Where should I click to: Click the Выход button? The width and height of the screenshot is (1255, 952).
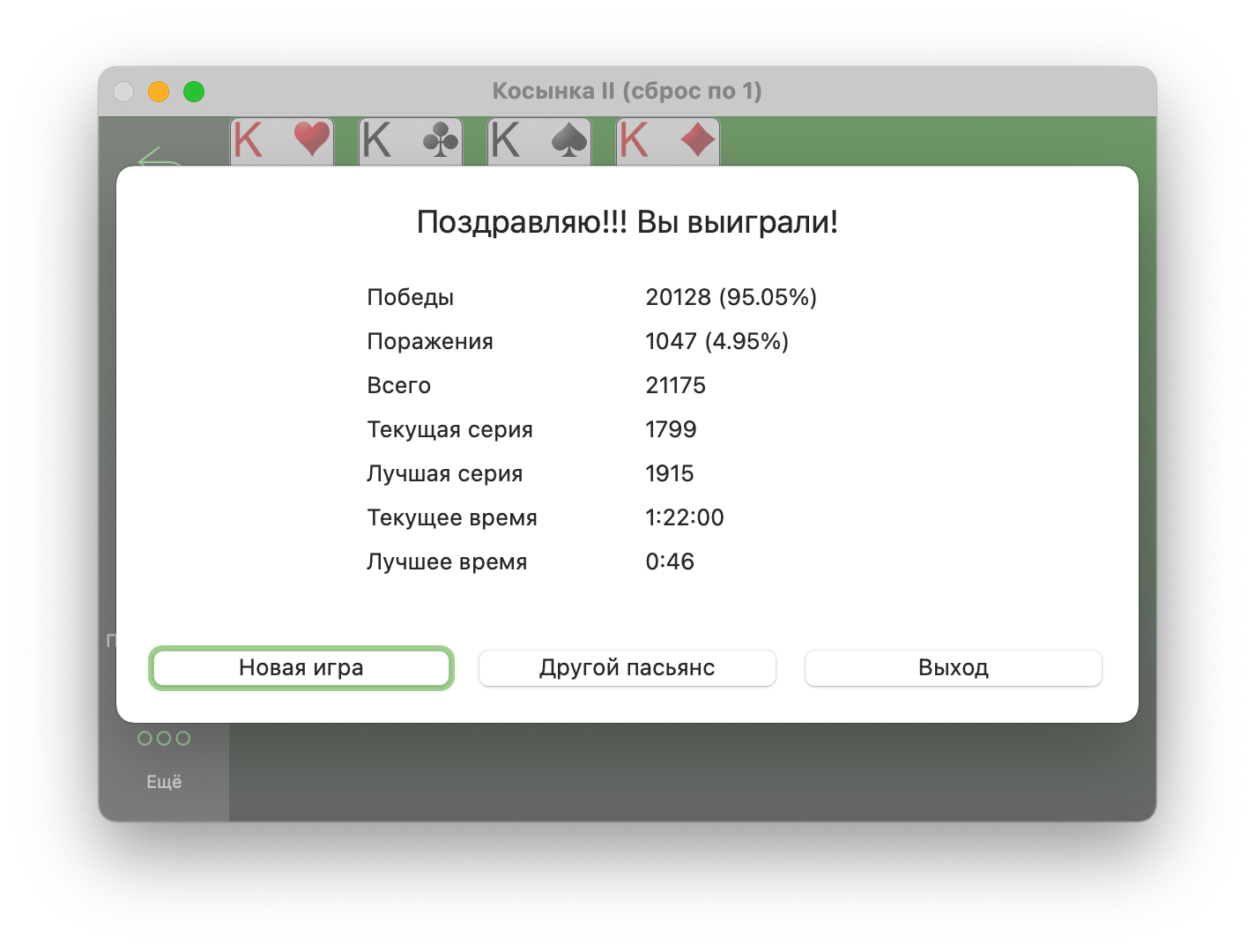click(953, 668)
